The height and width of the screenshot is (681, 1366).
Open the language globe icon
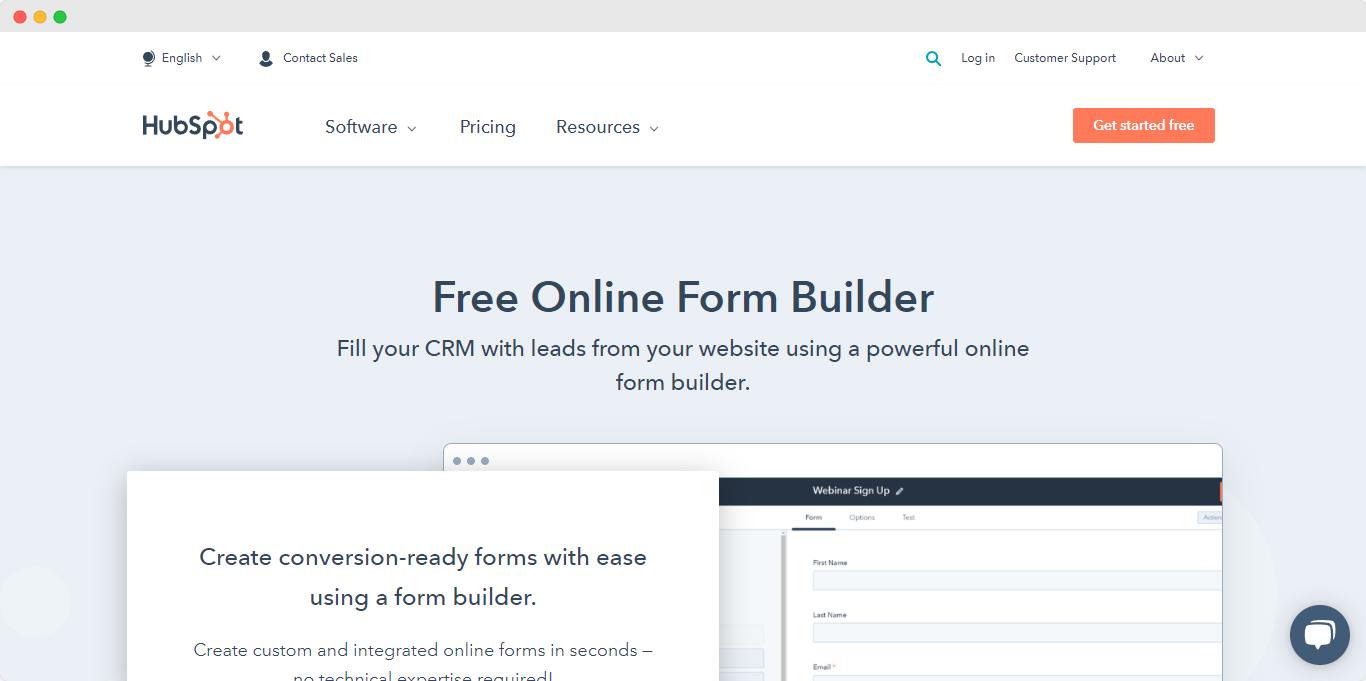click(x=148, y=58)
